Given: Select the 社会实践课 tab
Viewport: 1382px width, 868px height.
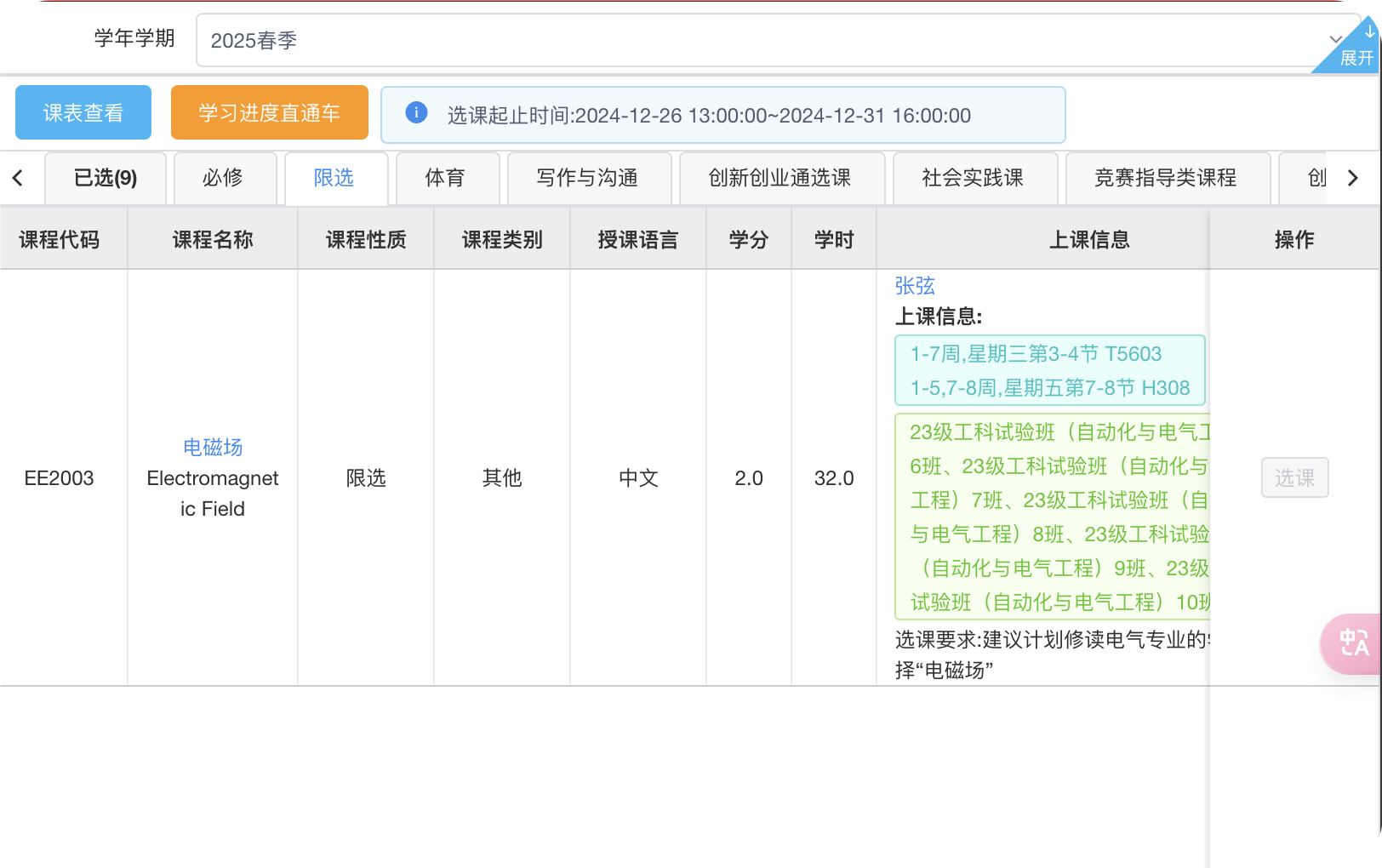Looking at the screenshot, I should point(973,178).
